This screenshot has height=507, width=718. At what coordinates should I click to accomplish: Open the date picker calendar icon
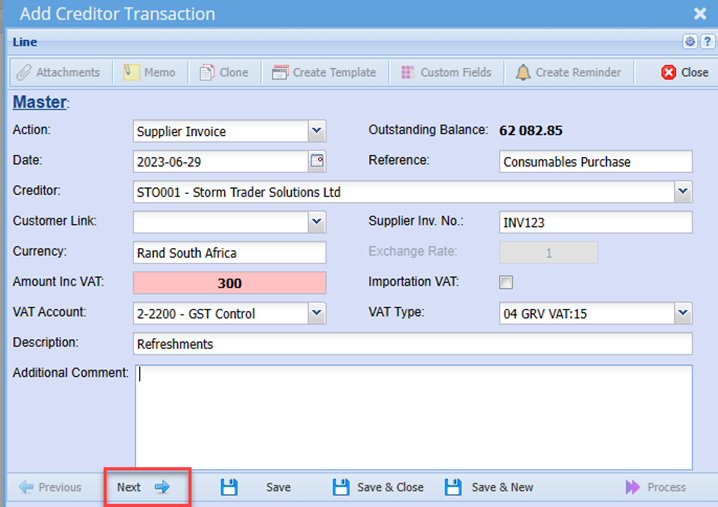click(x=316, y=161)
